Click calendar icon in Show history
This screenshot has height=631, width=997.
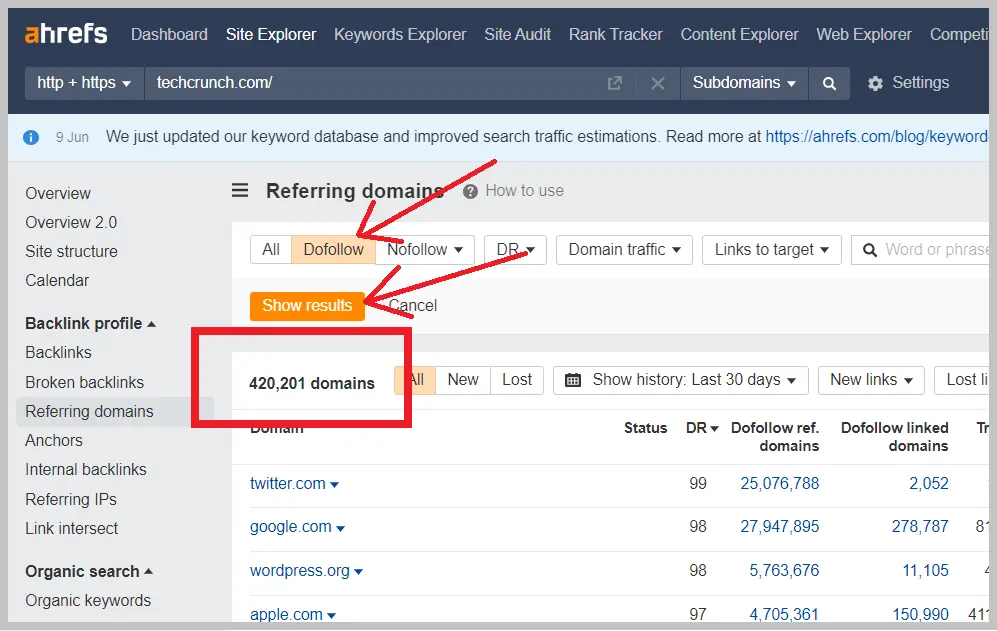[x=573, y=380]
